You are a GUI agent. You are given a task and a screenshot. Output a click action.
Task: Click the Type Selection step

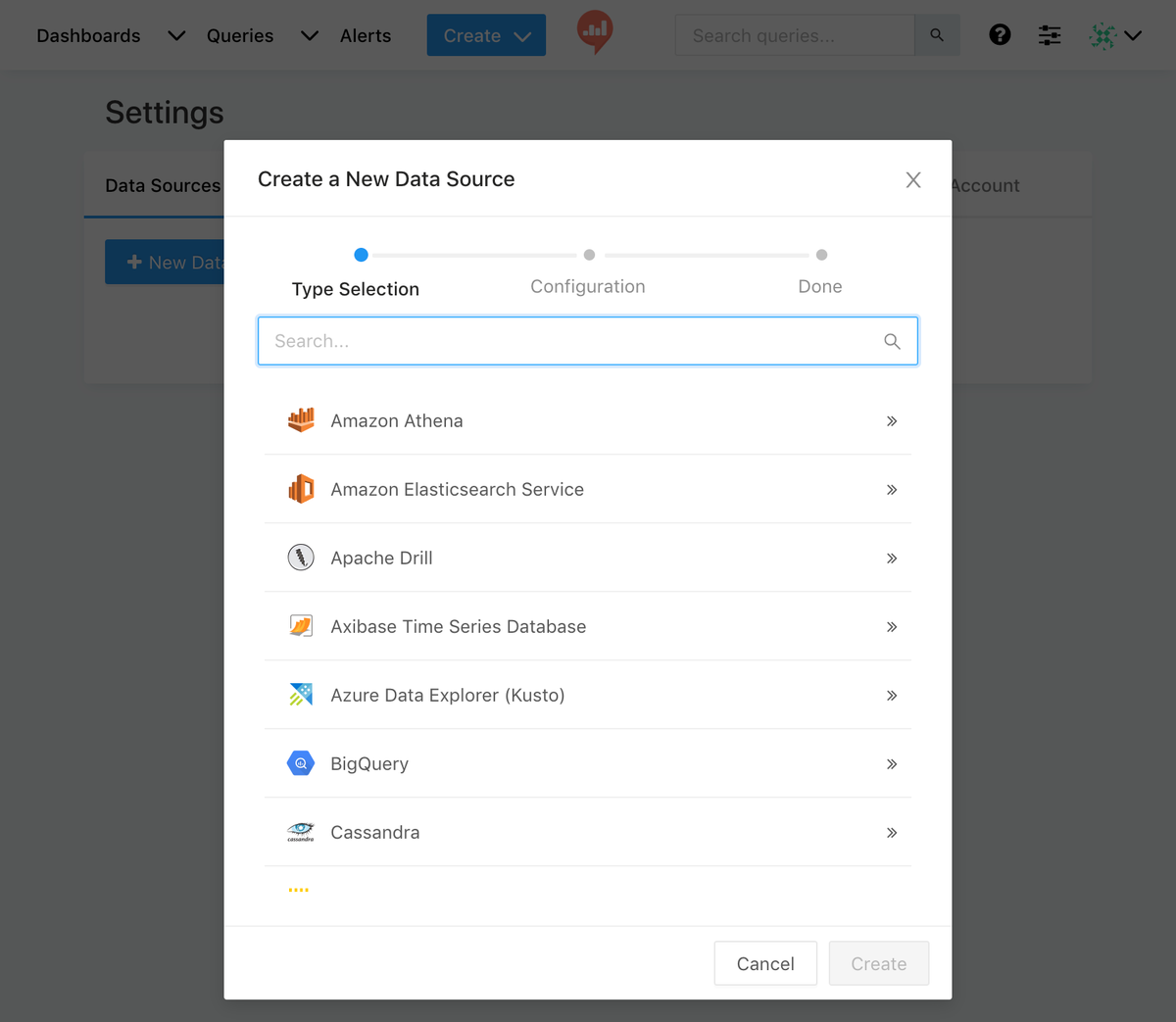pos(356,289)
